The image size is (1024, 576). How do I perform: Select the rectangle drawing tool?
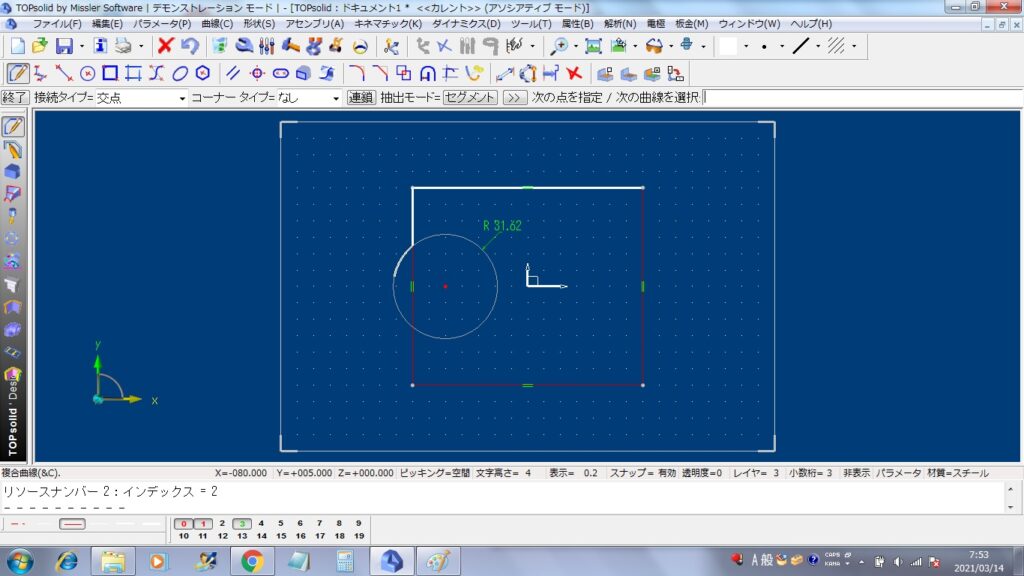click(110, 73)
